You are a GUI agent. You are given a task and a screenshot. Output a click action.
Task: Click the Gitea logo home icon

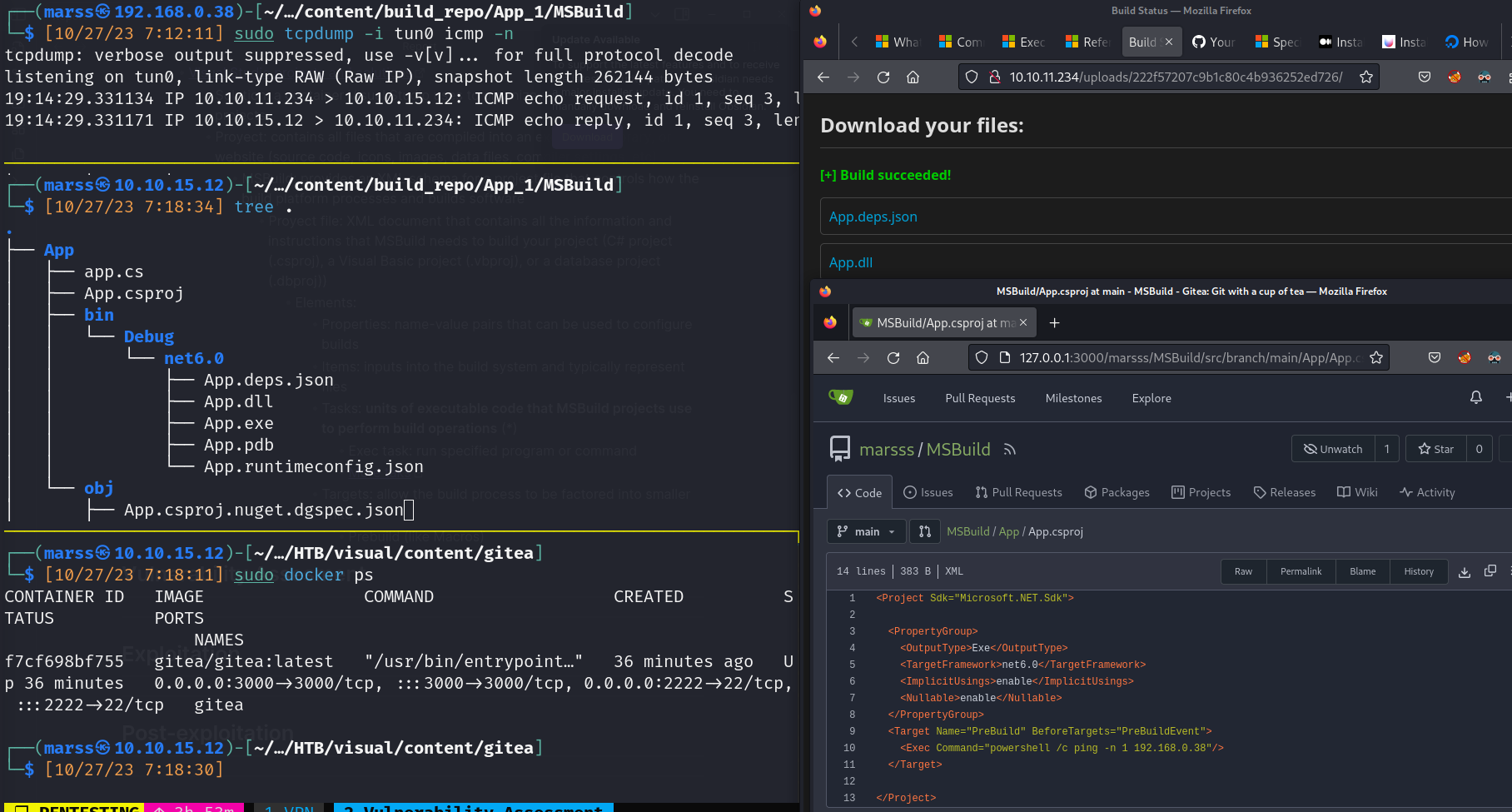(841, 397)
